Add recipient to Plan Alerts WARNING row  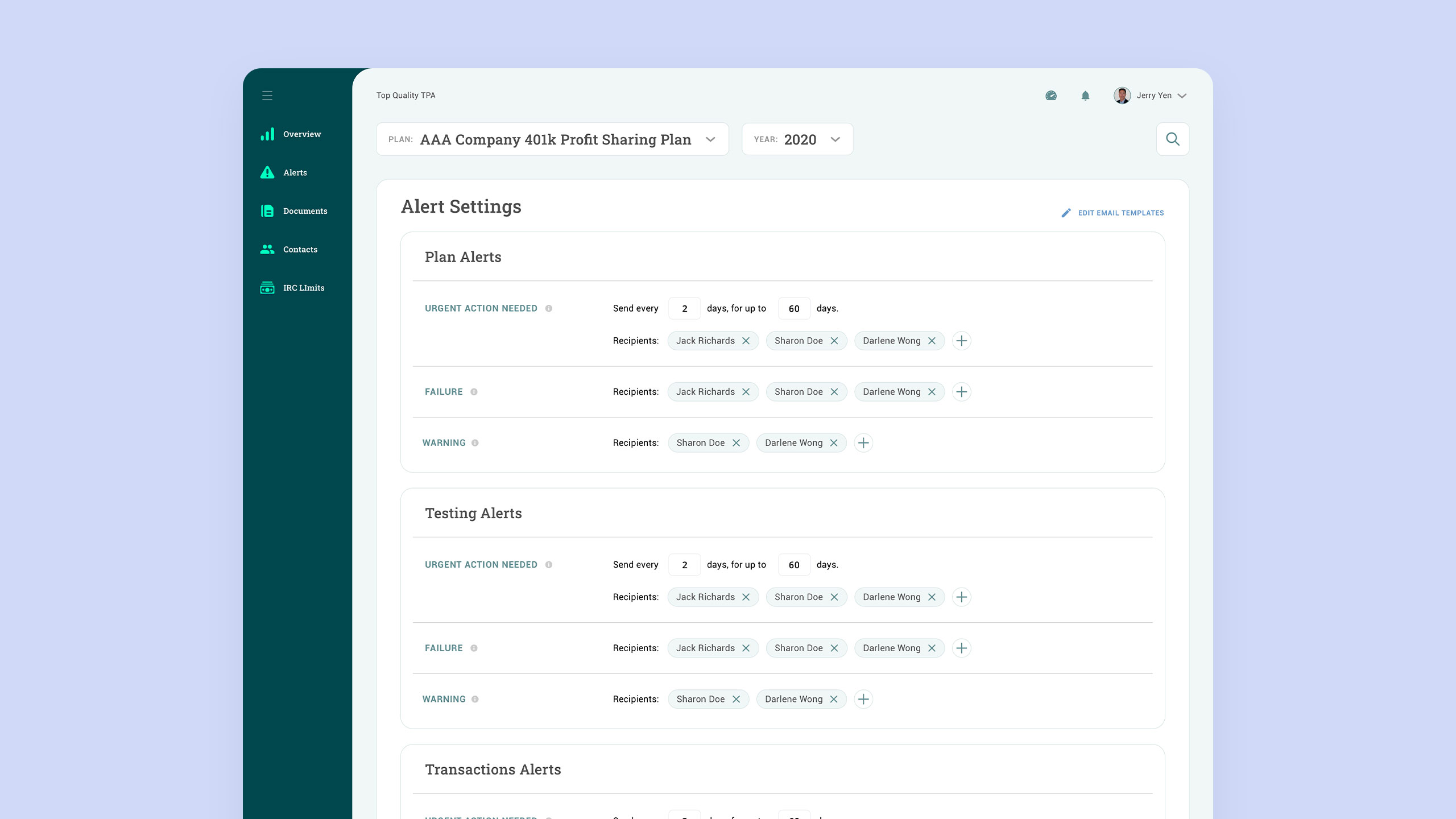click(863, 443)
